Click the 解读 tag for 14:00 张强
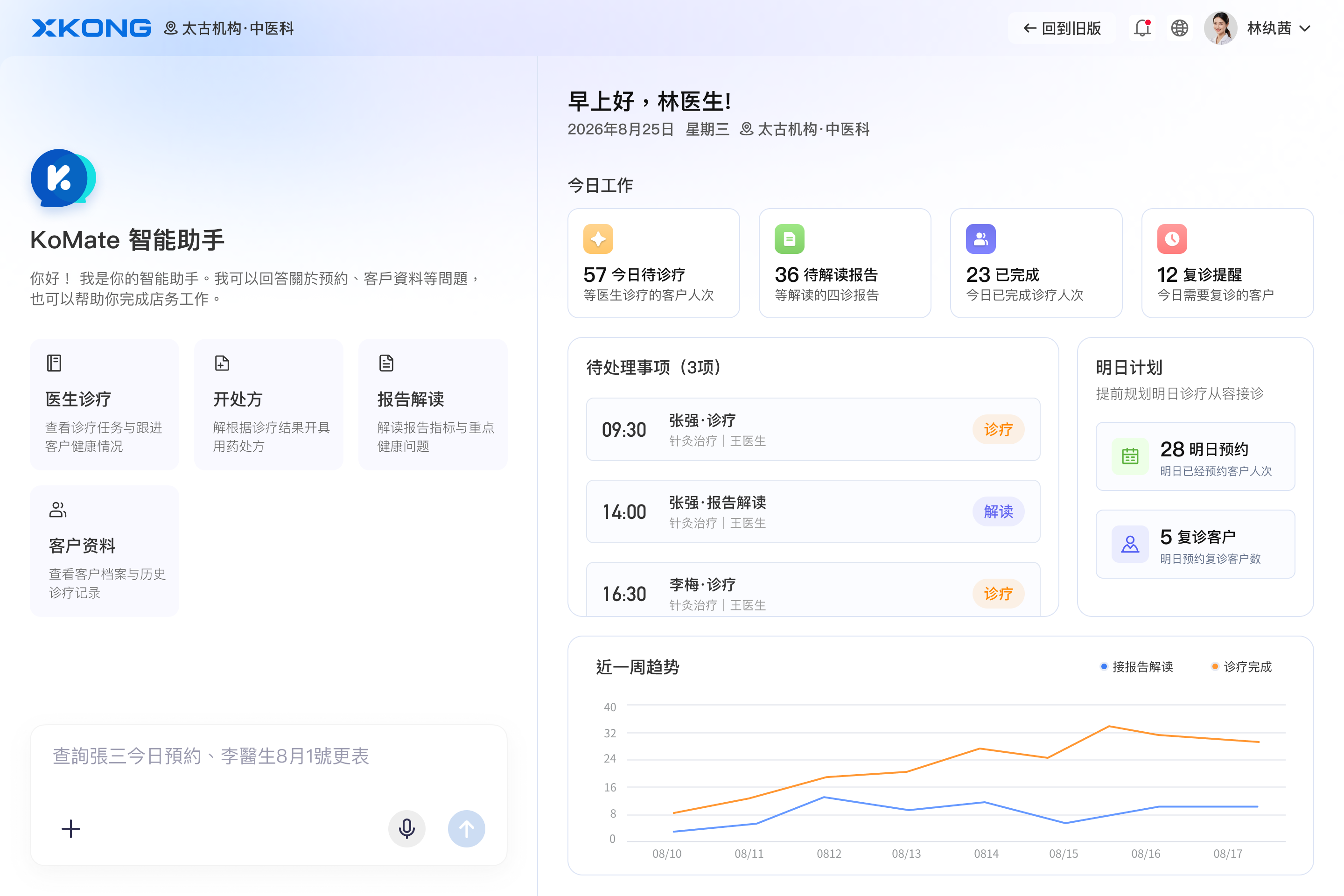1344x896 pixels. click(x=998, y=511)
